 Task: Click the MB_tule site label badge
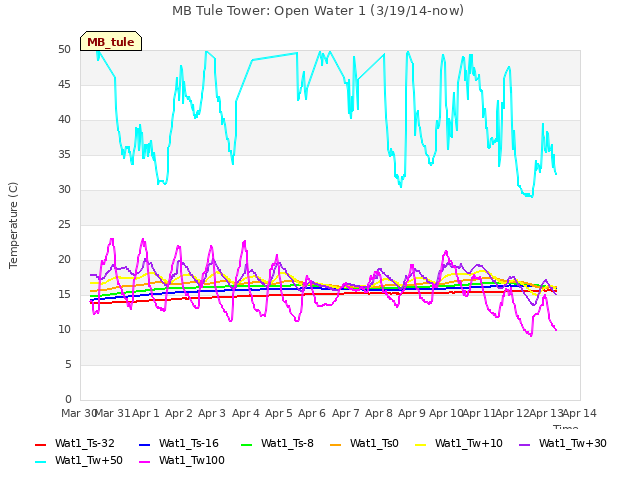111,41
